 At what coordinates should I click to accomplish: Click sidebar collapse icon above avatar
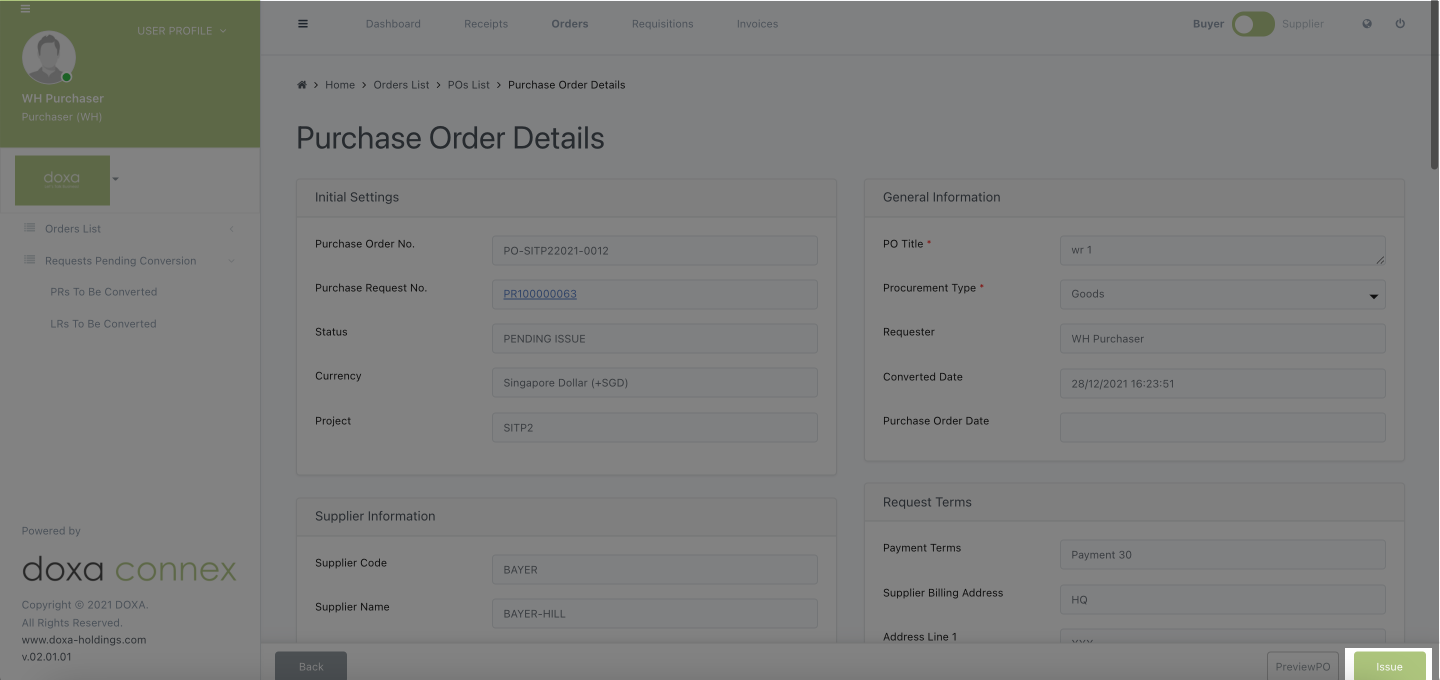click(25, 9)
